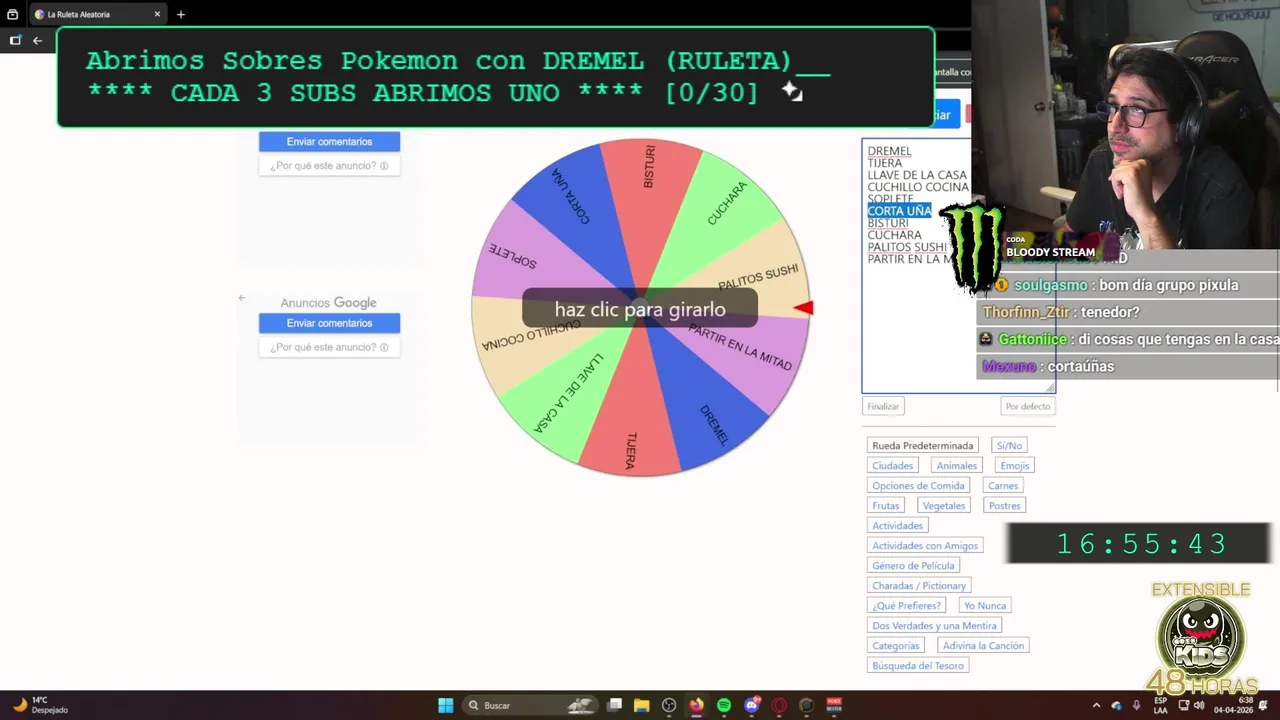Click CUCHILLO COCINA in the list
Viewport: 1280px width, 720px height.
(918, 187)
